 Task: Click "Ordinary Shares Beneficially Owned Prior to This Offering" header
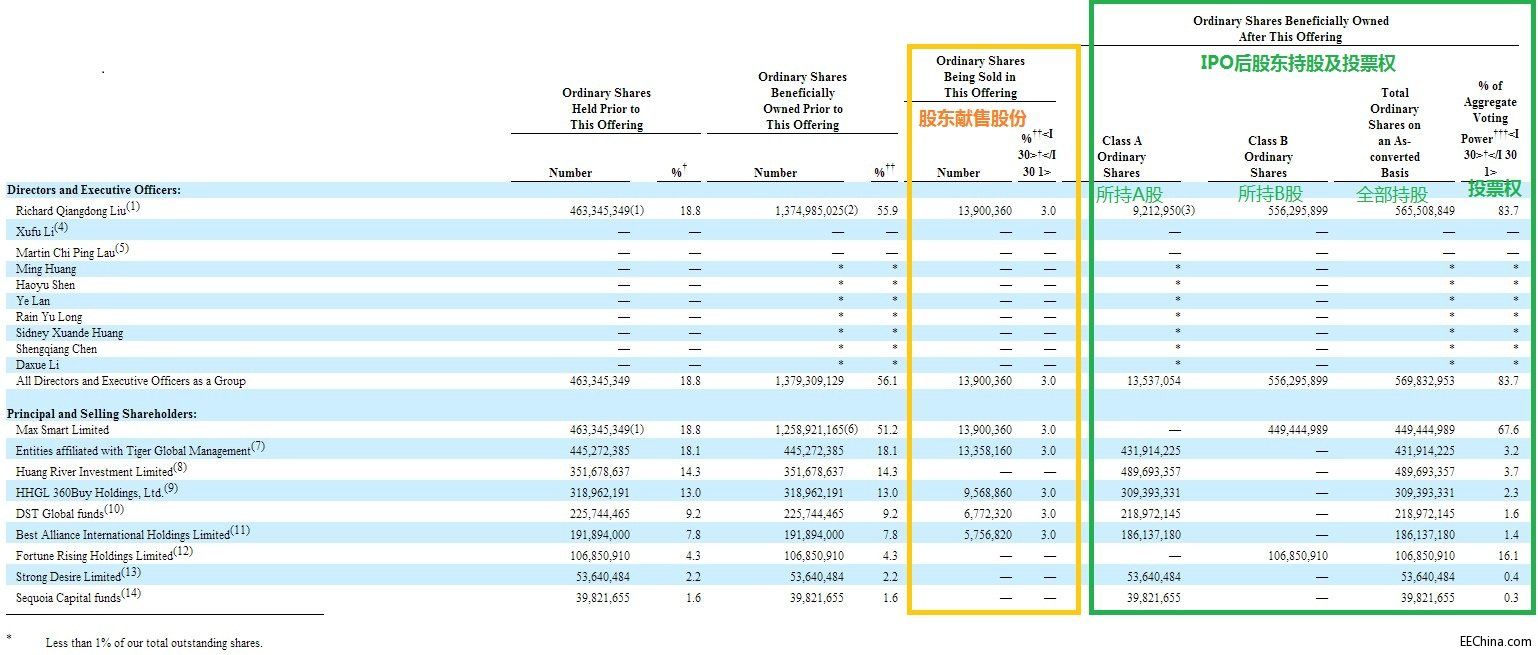tap(802, 101)
